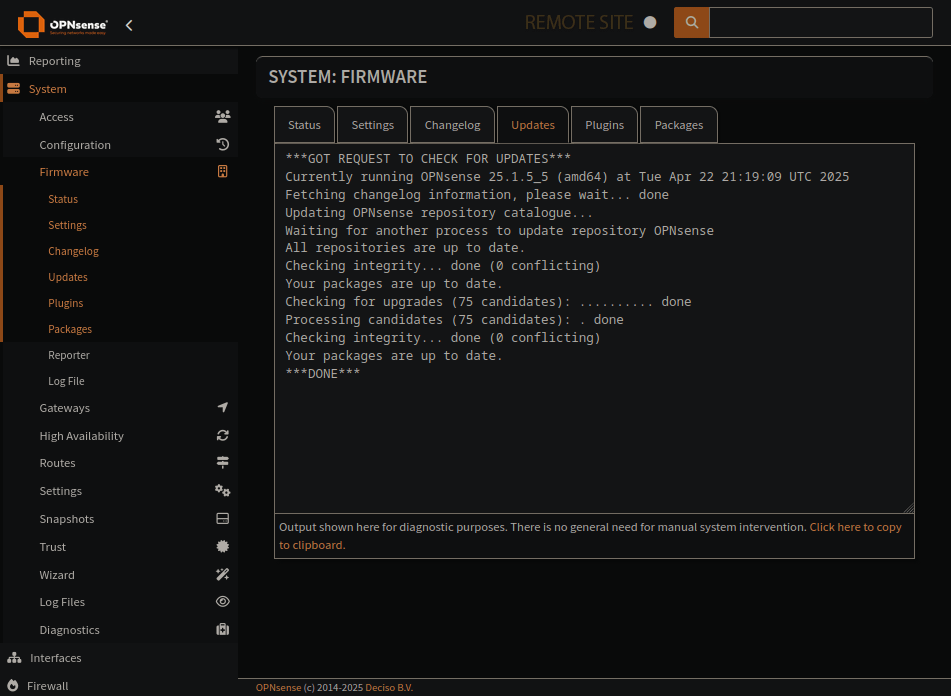Image resolution: width=951 pixels, height=696 pixels.
Task: Open Plugins in the sidebar
Action: 66,303
